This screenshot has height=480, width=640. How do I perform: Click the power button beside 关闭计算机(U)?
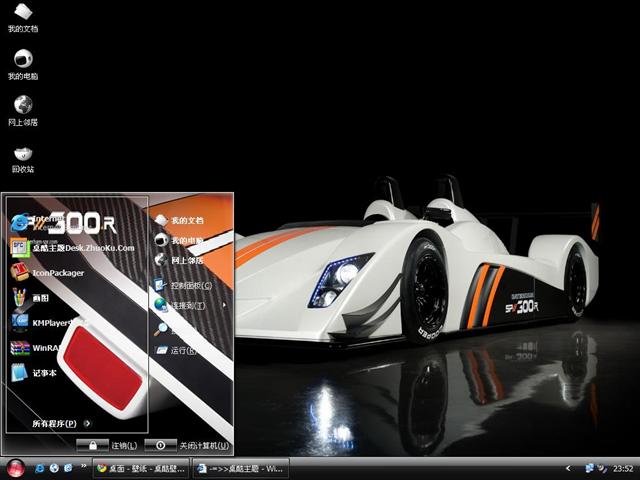(160, 445)
